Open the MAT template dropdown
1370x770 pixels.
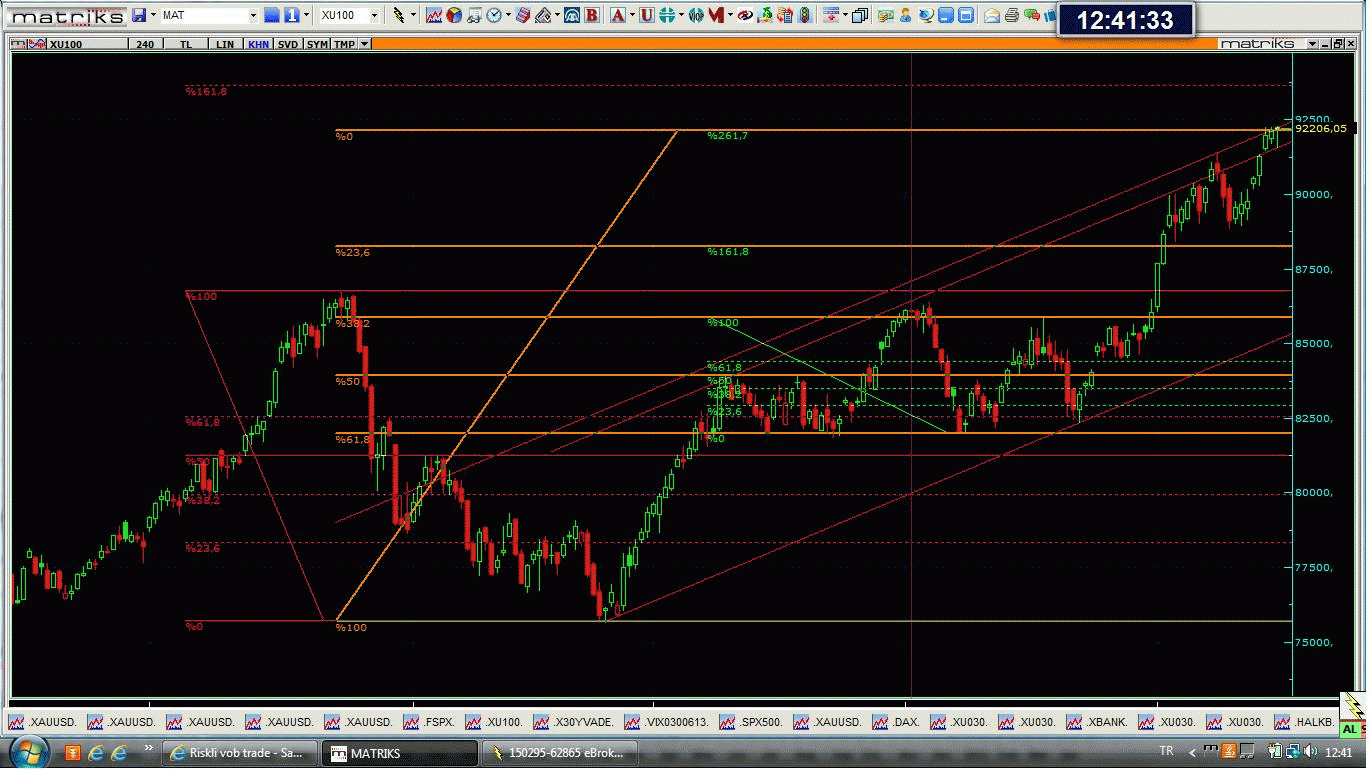[253, 15]
